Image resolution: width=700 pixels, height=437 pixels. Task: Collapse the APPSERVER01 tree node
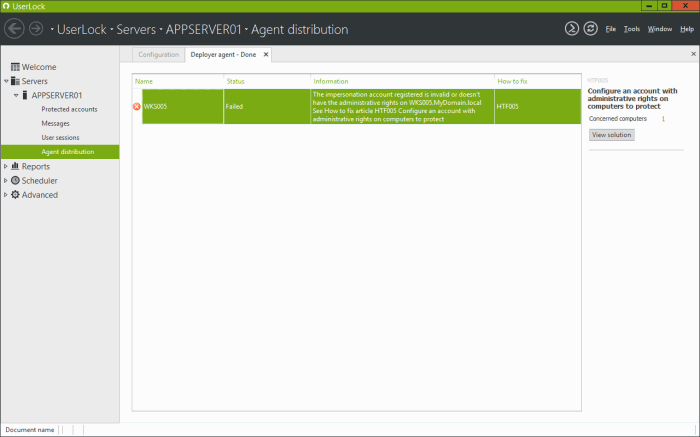click(16, 96)
